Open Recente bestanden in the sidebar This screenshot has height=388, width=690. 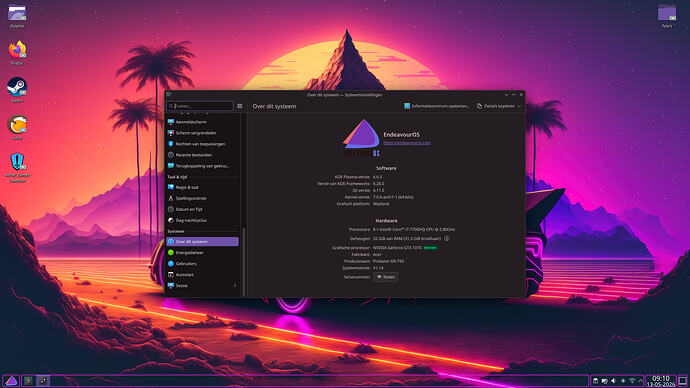(202, 155)
